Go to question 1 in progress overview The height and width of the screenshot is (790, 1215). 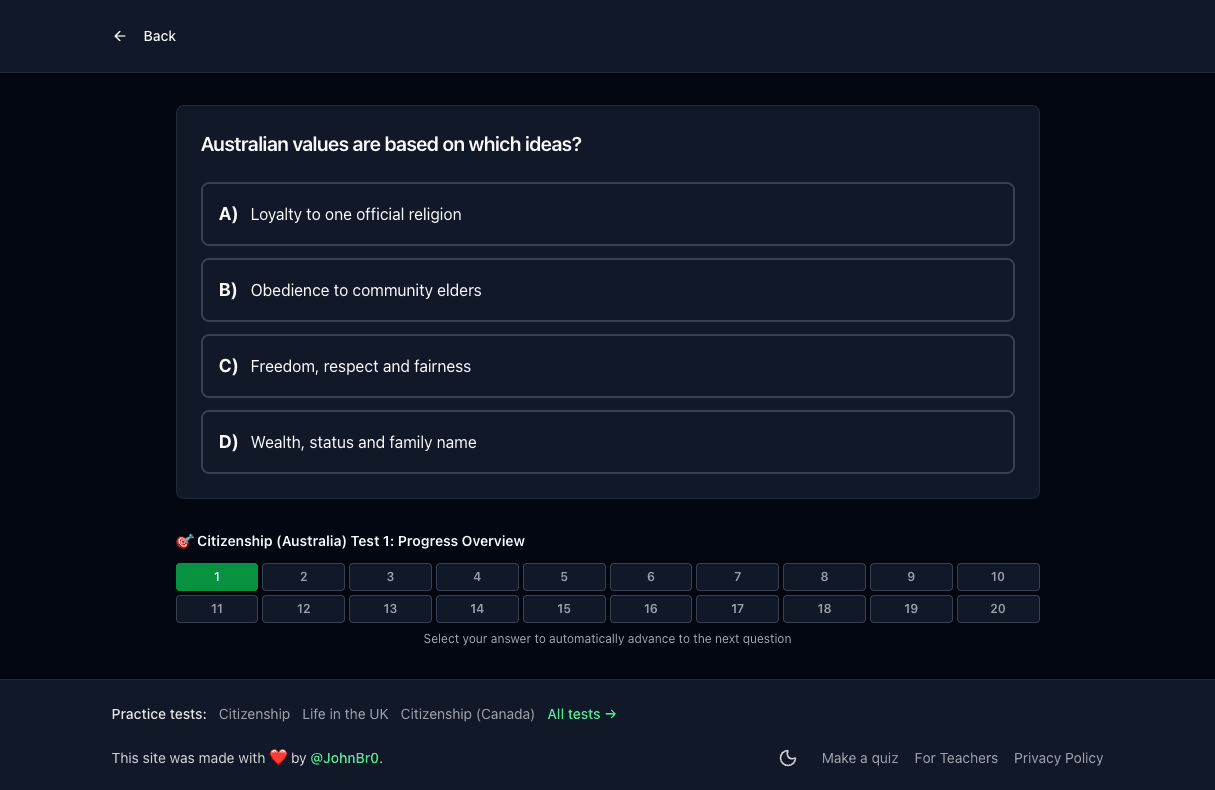[x=217, y=577]
